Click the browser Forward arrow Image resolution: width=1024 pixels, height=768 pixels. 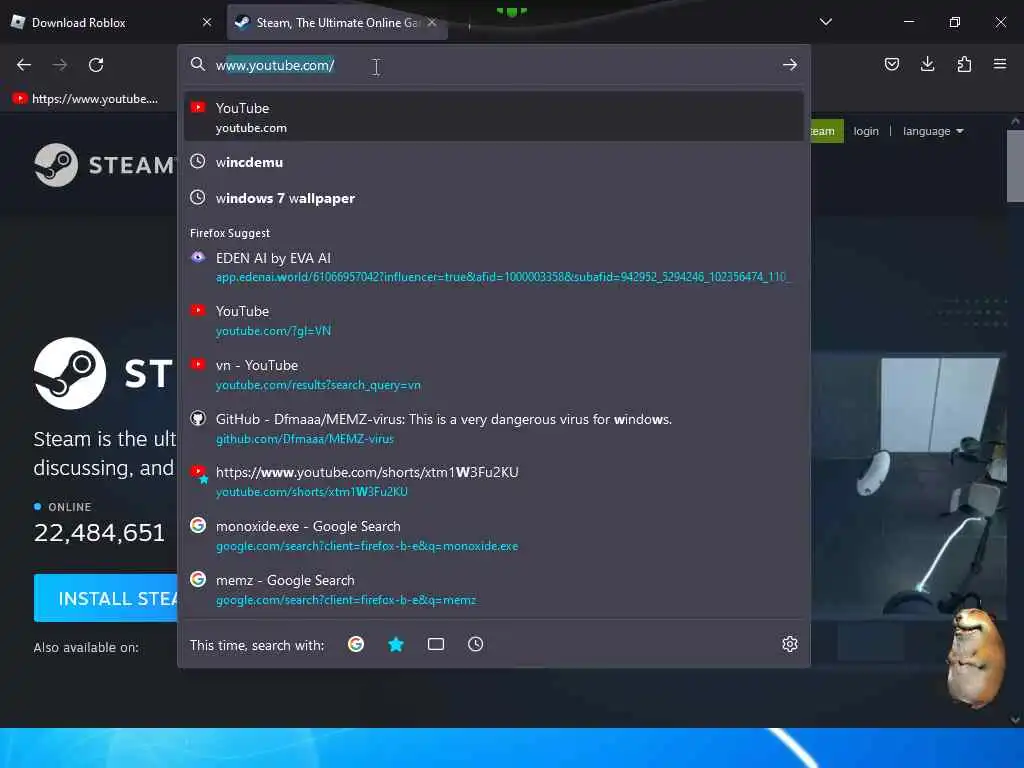[60, 65]
